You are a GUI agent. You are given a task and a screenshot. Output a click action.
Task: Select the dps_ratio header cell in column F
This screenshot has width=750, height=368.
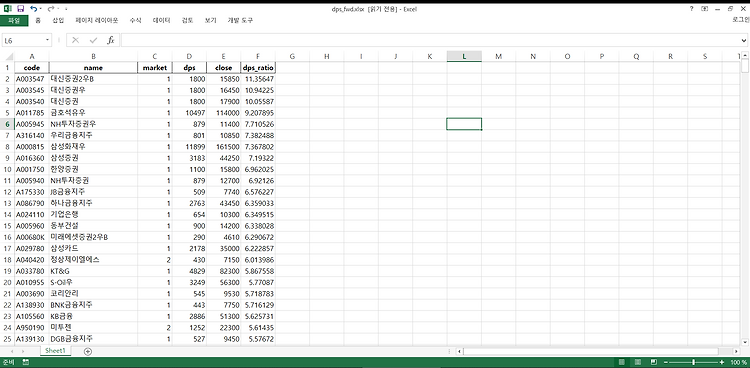tap(258, 67)
